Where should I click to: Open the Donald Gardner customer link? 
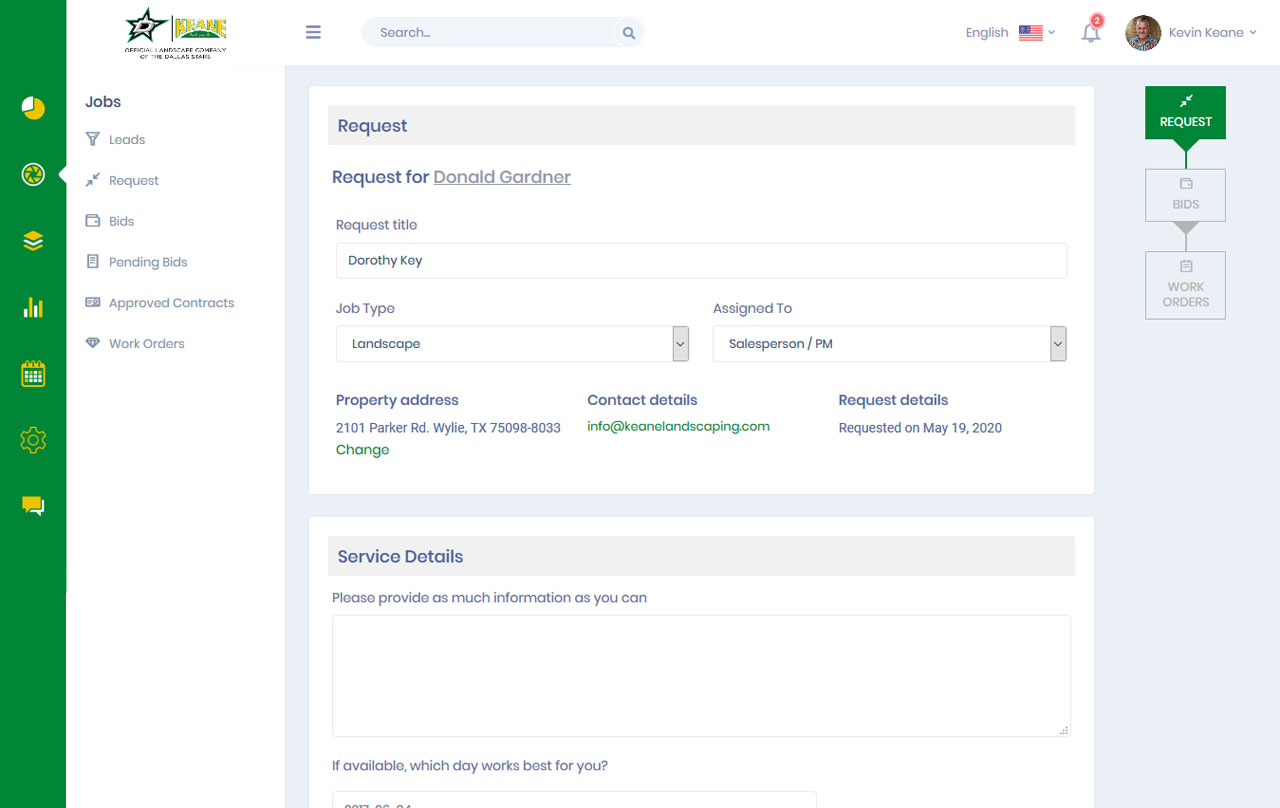(502, 177)
